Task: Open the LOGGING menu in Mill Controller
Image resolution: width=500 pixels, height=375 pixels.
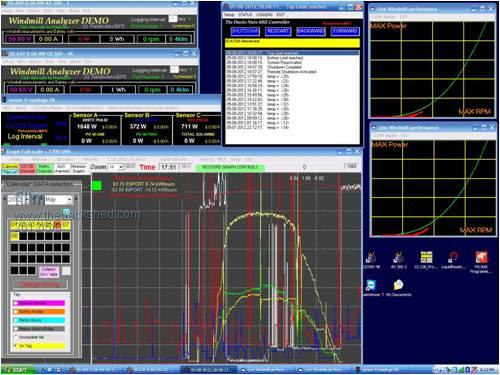Action: tap(264, 15)
